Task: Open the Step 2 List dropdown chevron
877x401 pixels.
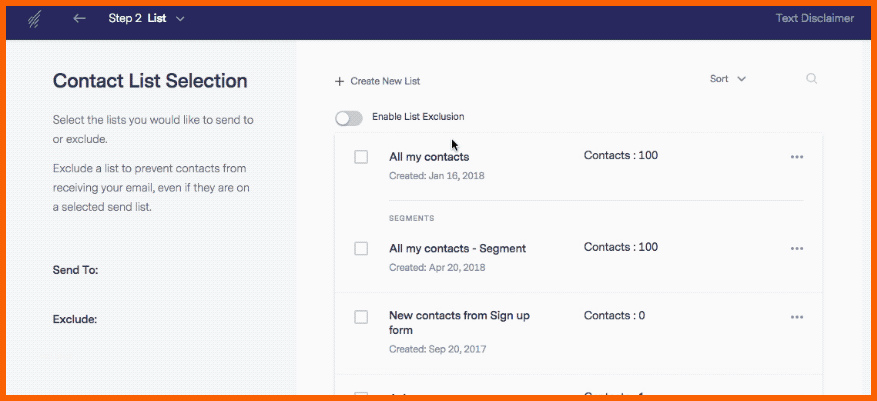Action: pos(180,19)
